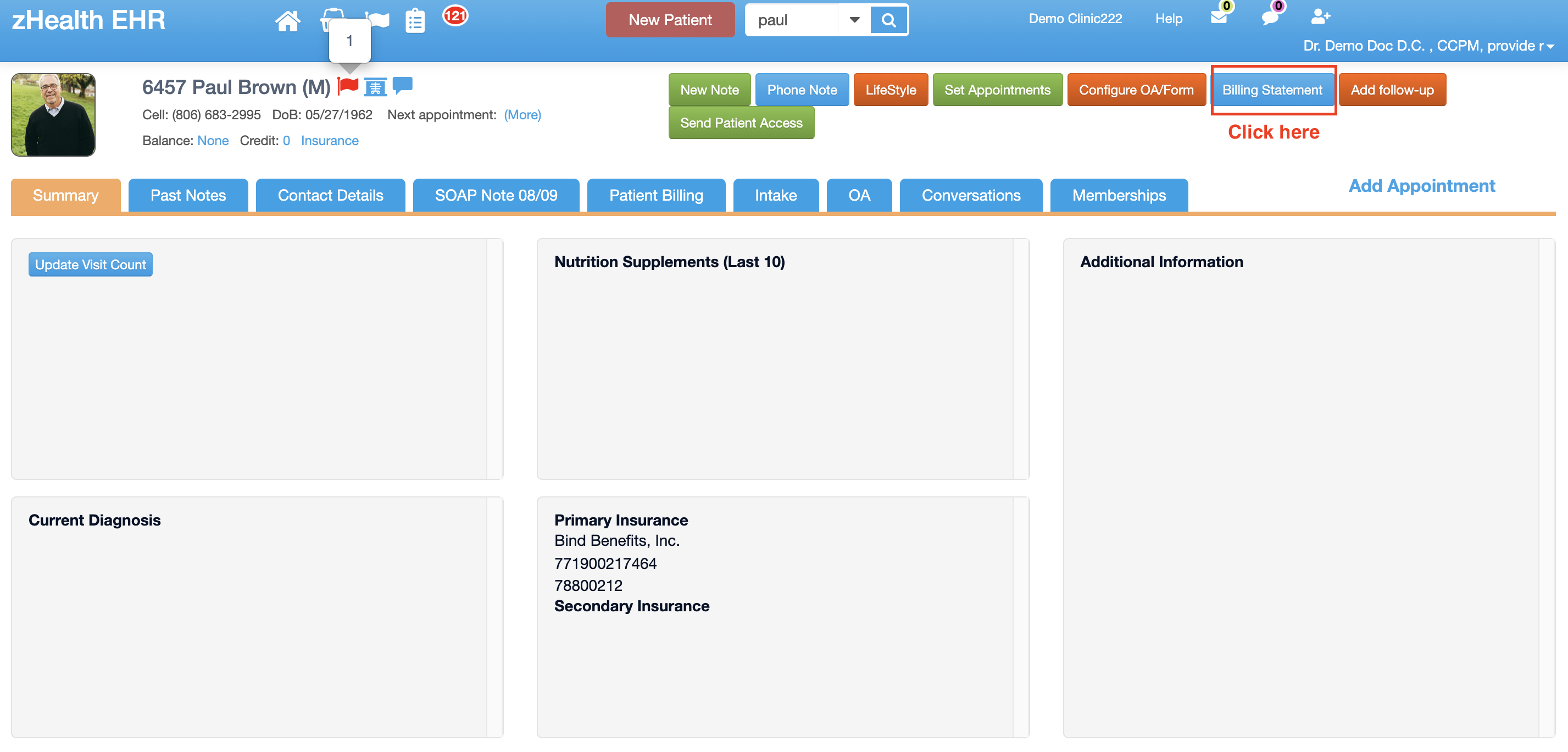Switch to the Past Notes tab
The image size is (1568, 752).
[188, 196]
